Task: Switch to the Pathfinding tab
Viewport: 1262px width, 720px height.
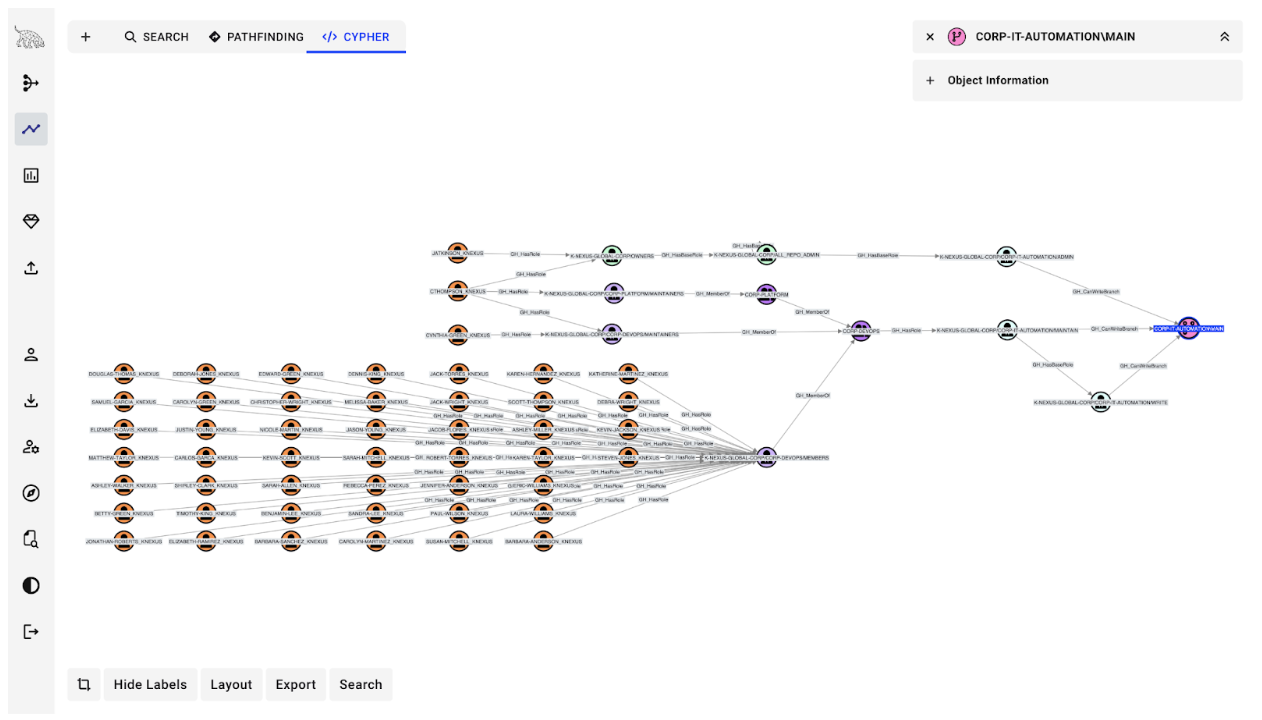Action: click(256, 37)
